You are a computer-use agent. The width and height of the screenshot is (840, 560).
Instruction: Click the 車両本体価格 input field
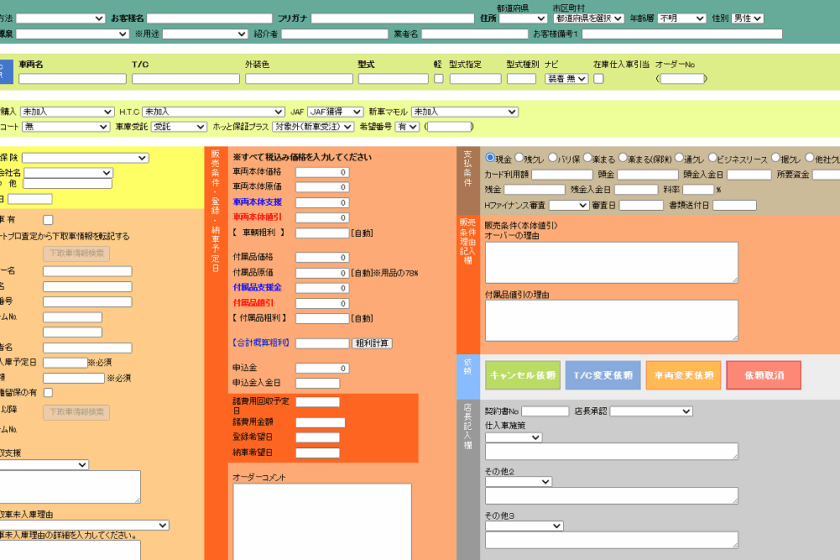(322, 173)
